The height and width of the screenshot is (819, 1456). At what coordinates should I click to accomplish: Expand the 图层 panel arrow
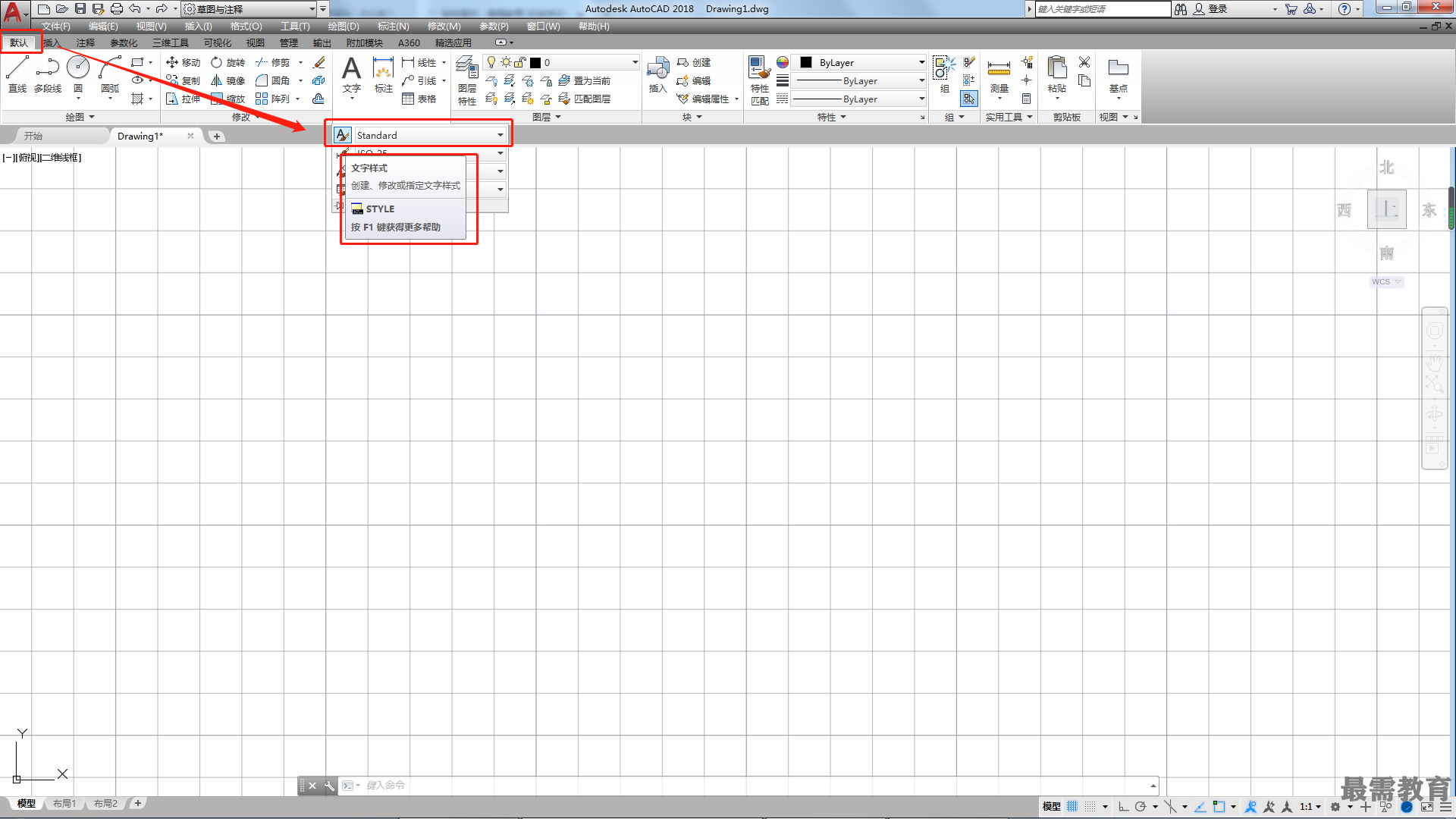coord(558,117)
